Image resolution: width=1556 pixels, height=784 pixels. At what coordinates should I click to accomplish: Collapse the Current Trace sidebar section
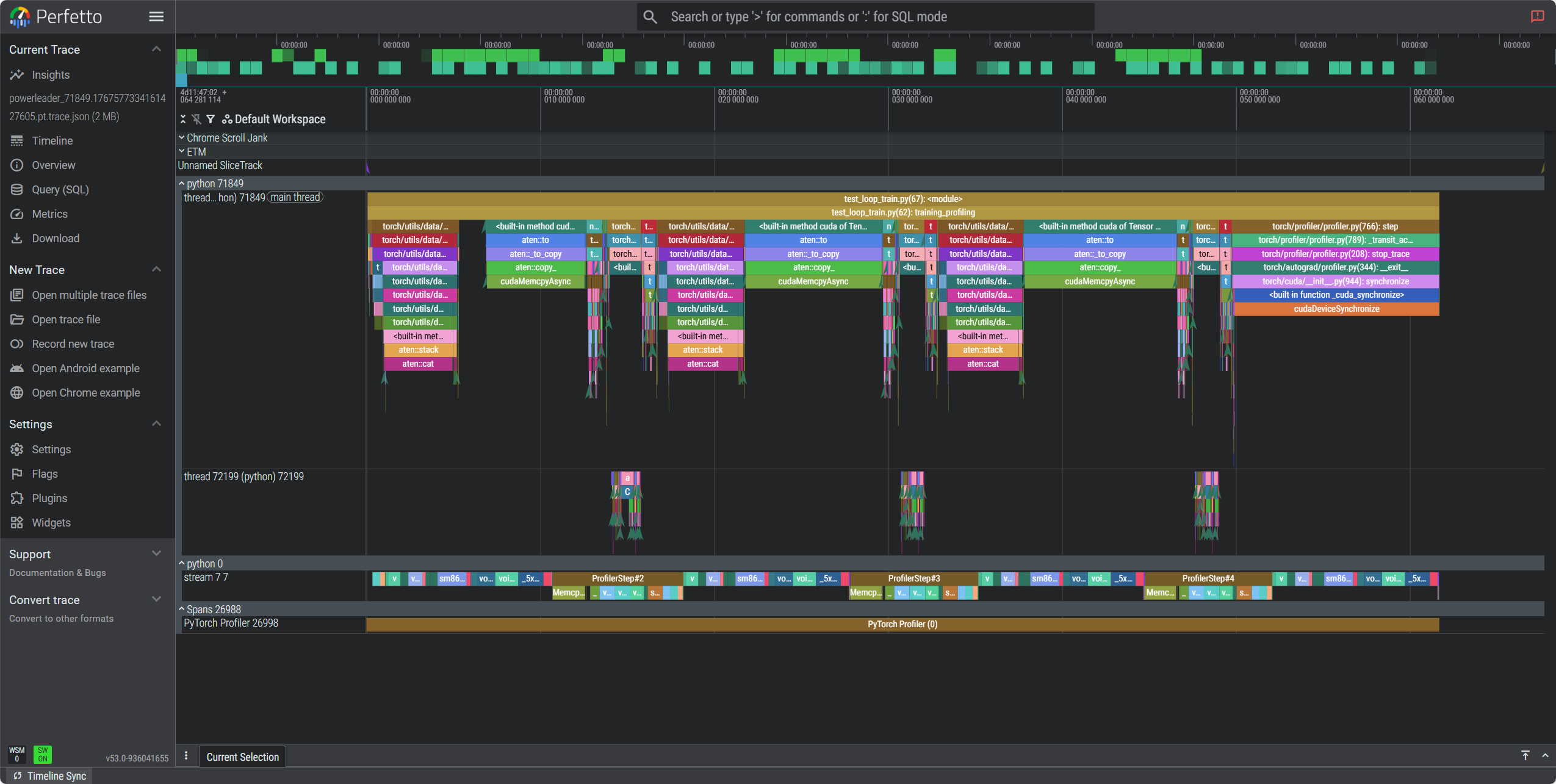156,49
